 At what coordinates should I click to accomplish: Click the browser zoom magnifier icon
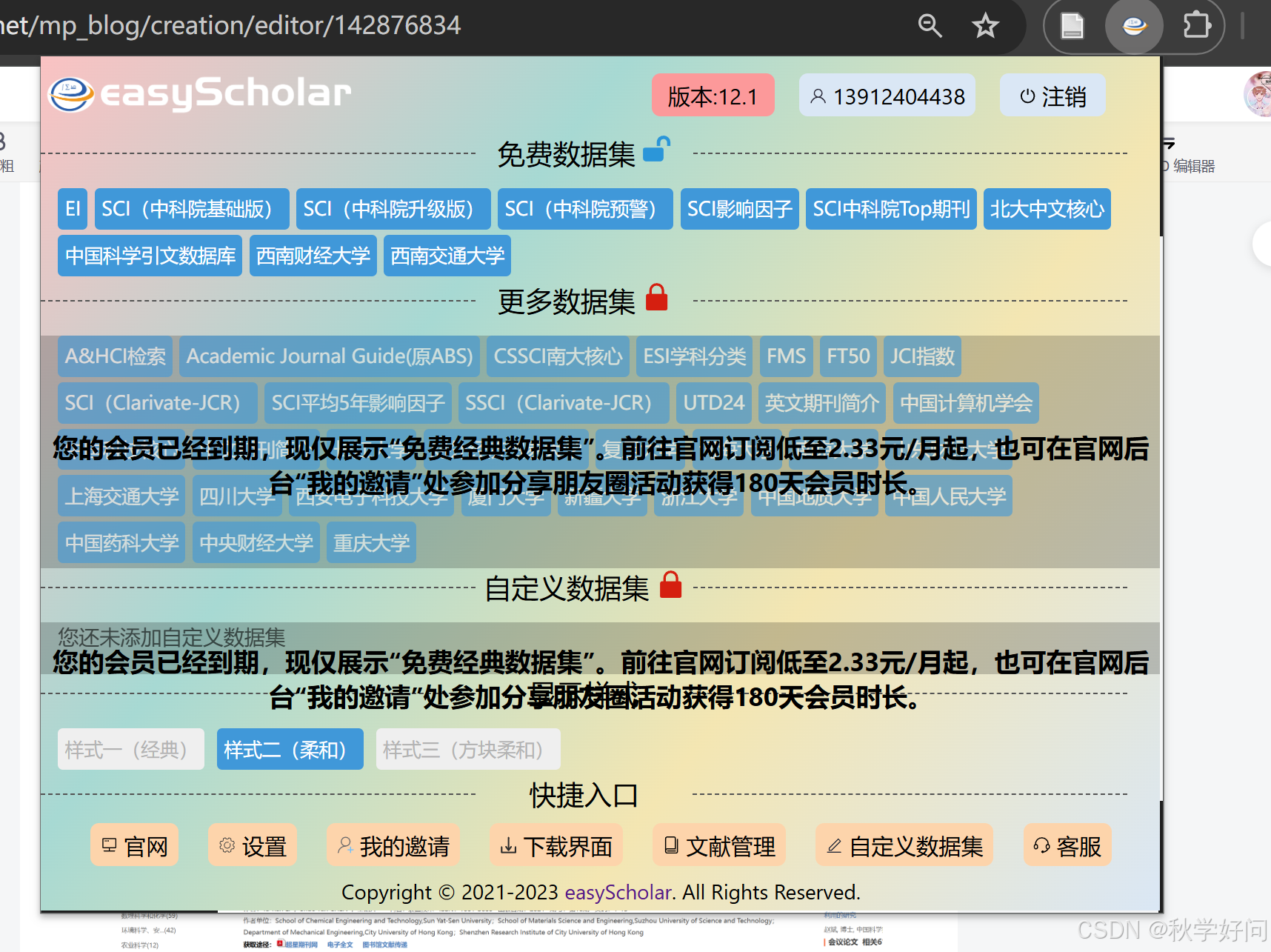point(930,26)
